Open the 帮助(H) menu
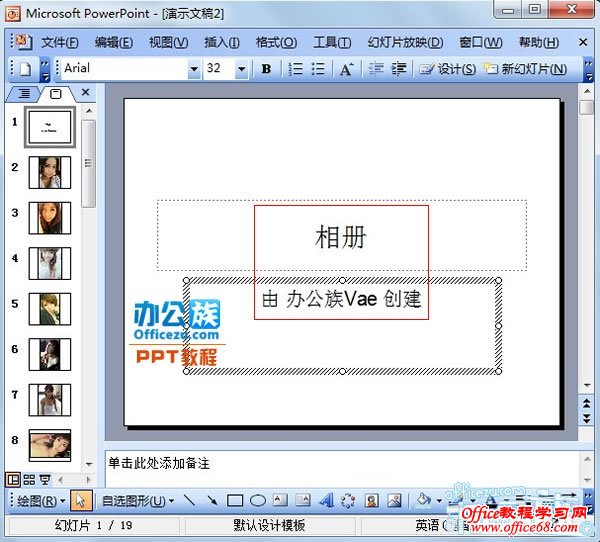Screen dimensions: 600x542 pyautogui.click(x=538, y=42)
